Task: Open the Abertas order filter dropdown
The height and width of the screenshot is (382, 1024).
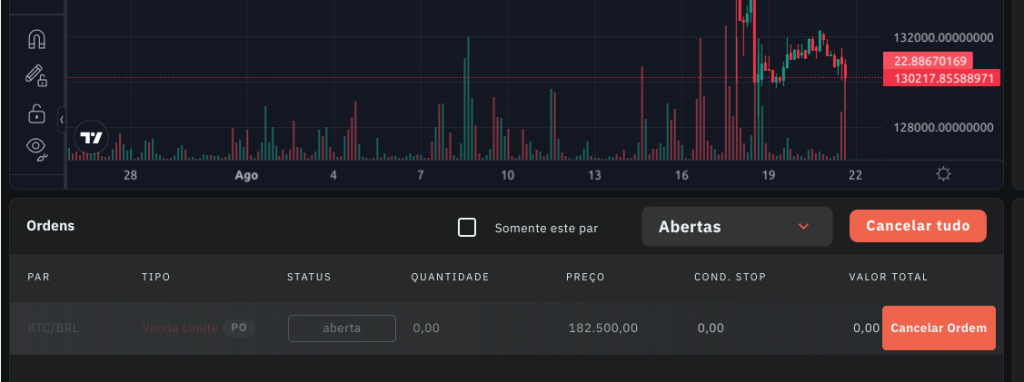Action: [737, 227]
